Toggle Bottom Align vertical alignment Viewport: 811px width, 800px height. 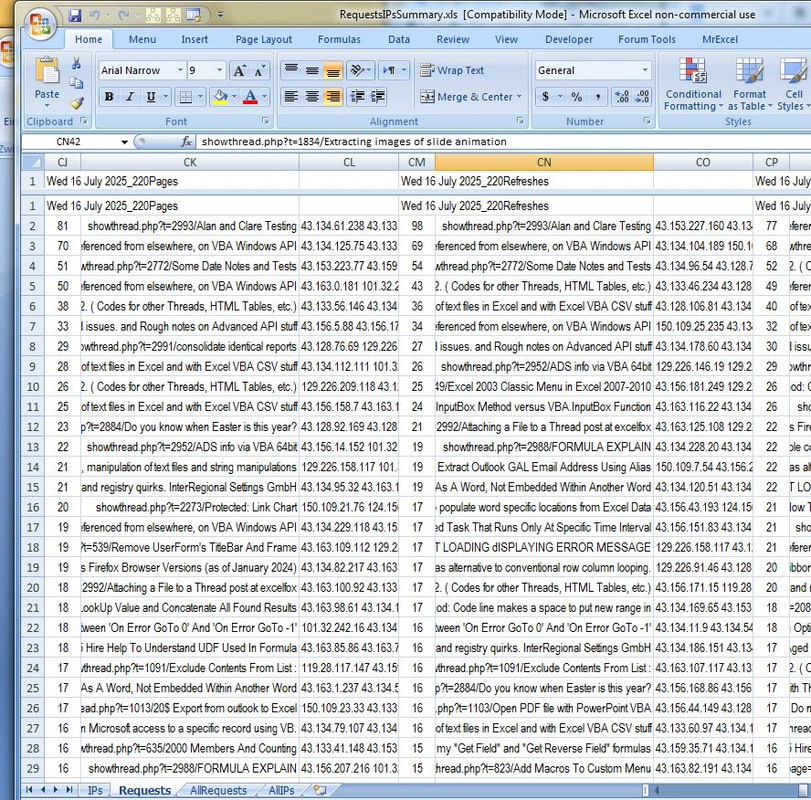click(x=333, y=70)
